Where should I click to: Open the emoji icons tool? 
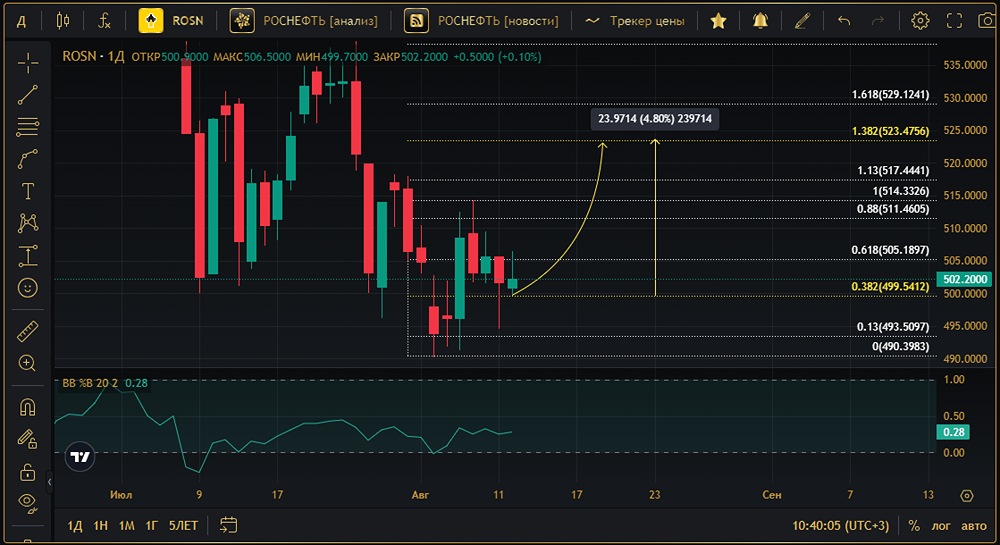click(x=28, y=288)
